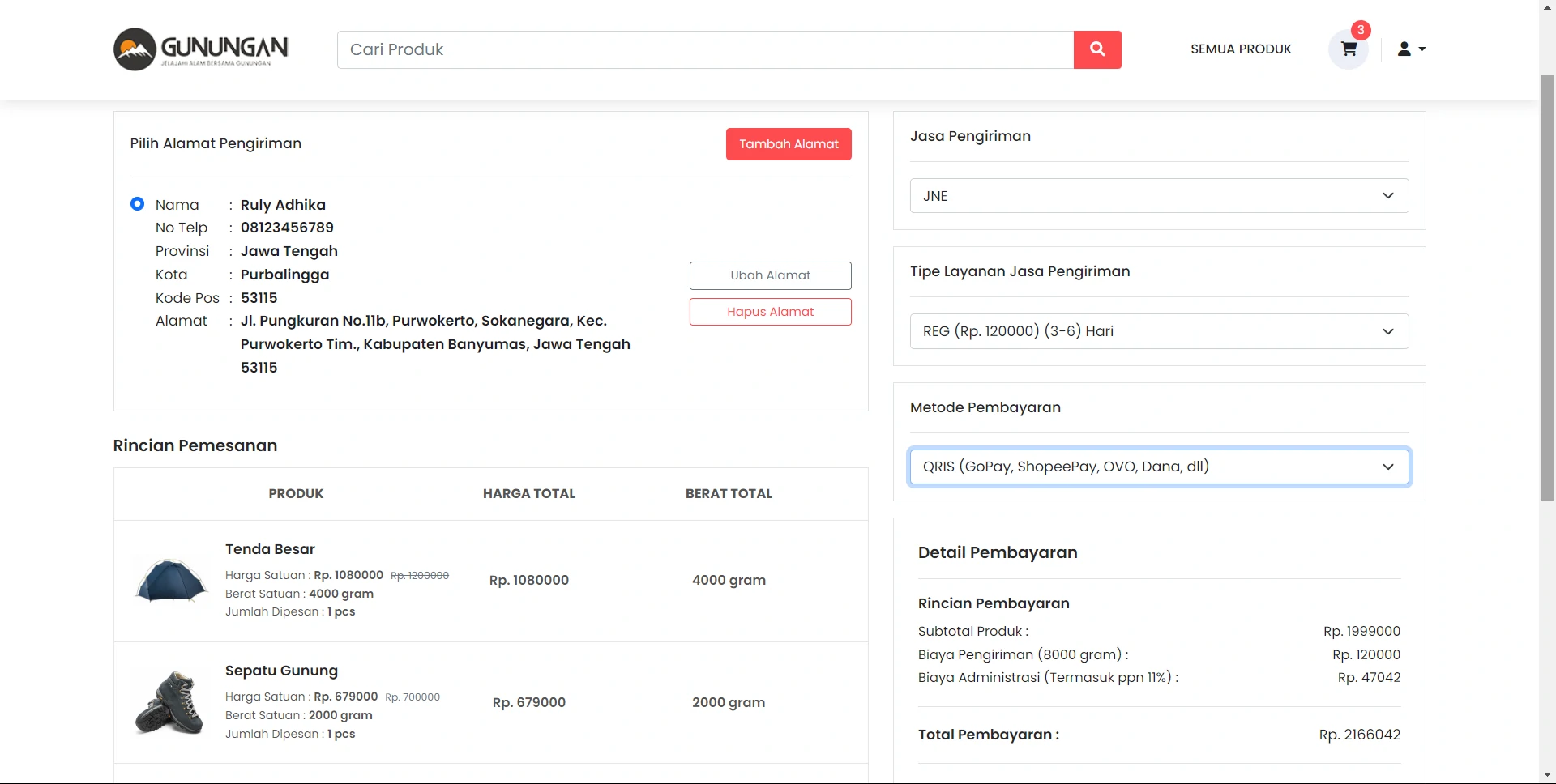Select the Ruly Adhika address radio button
Screen dimensions: 1556x784
tap(138, 204)
